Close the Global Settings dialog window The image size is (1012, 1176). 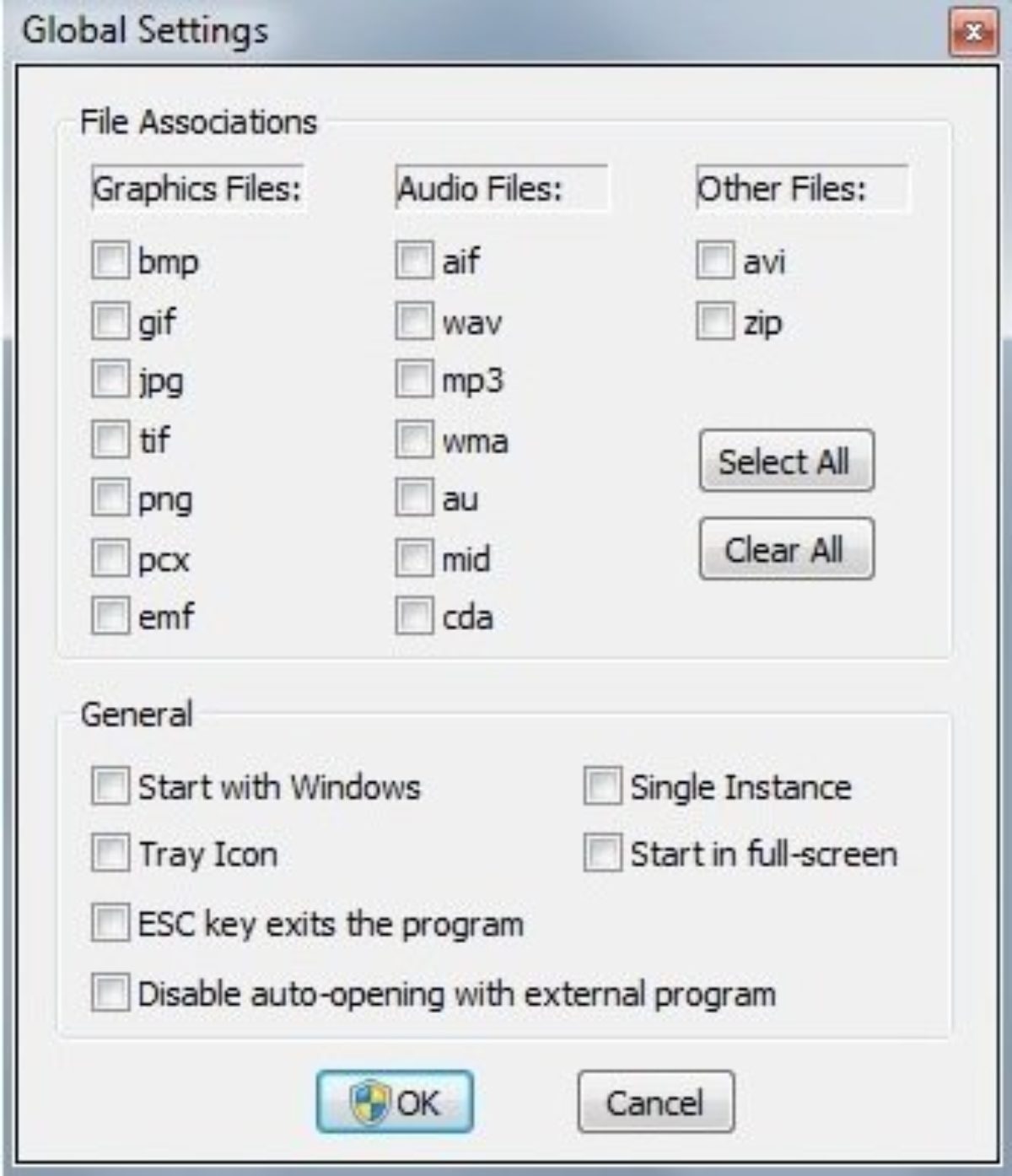tap(973, 33)
